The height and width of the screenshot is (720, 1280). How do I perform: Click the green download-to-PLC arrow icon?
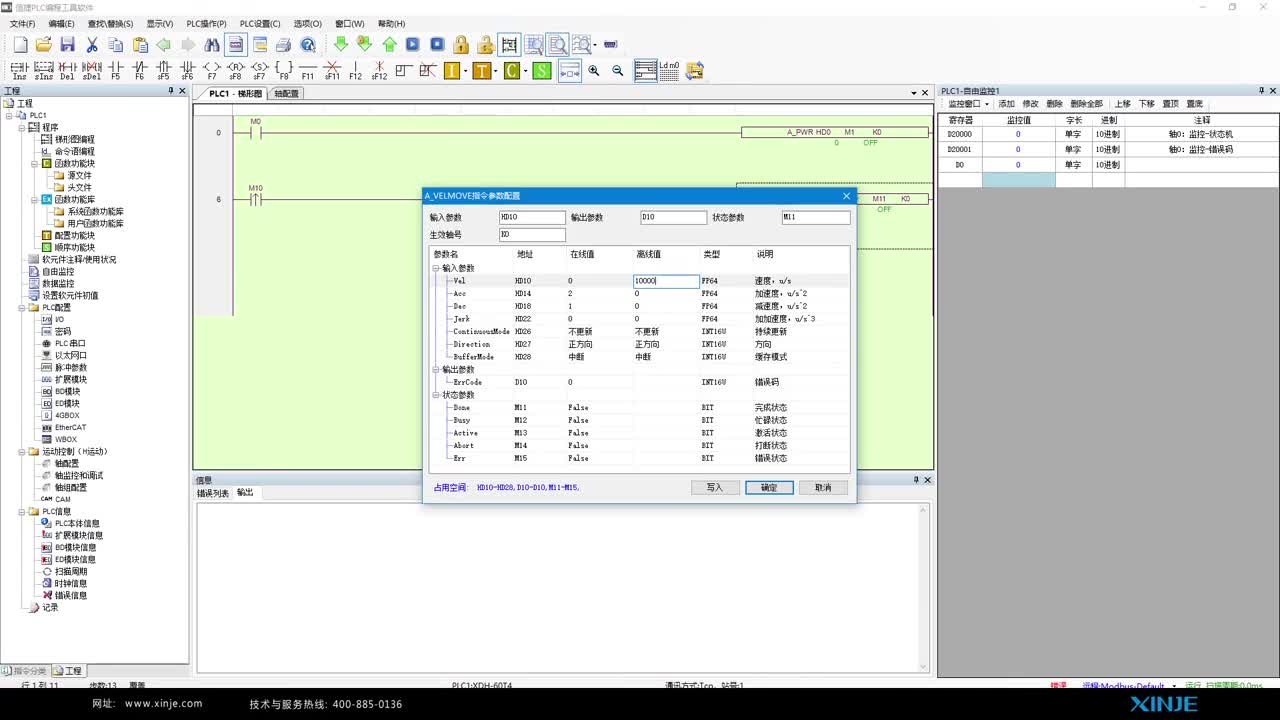(340, 45)
